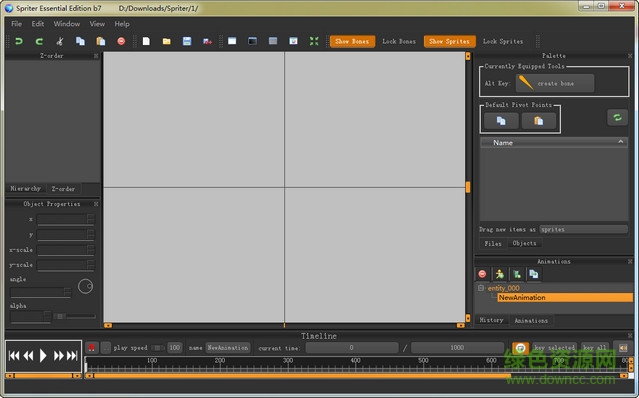Screen dimensions: 639x398
Task: Click the duplicate animation icon
Action: tap(533, 274)
